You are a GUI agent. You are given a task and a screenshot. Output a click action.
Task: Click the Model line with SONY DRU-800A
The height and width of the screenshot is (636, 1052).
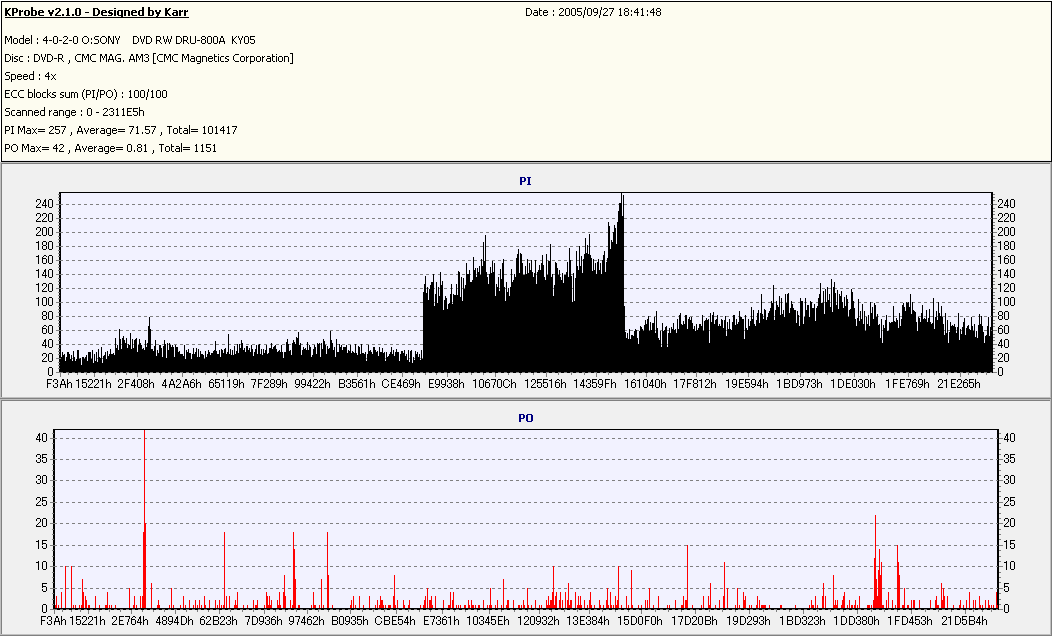click(x=129, y=40)
